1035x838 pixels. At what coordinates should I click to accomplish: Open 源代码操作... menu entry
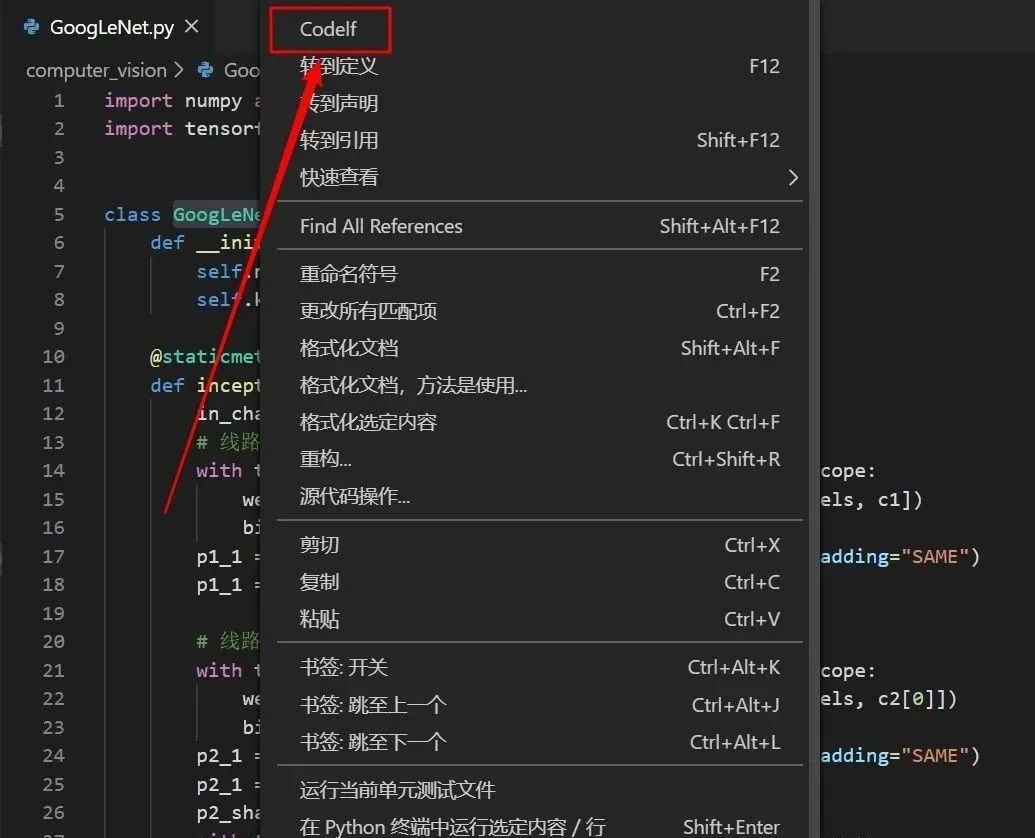click(x=539, y=496)
